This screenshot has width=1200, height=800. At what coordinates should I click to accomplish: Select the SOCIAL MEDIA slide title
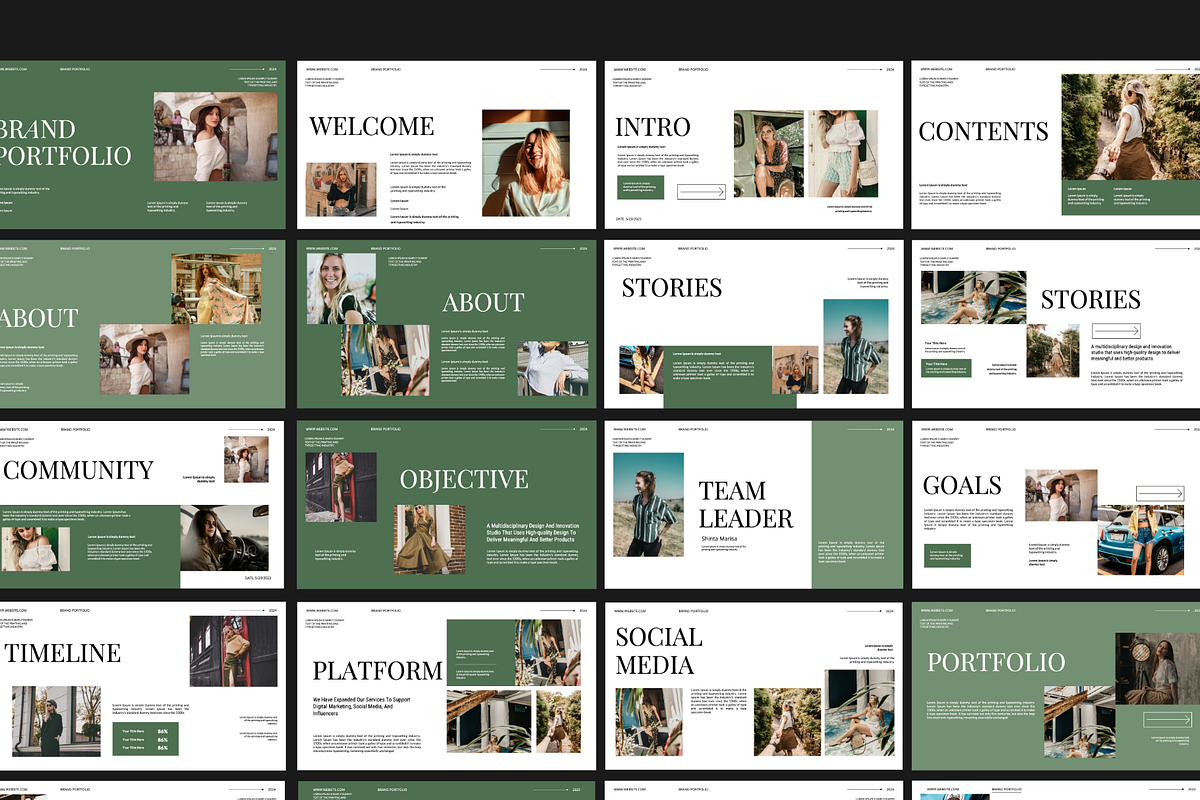pyautogui.click(x=659, y=651)
